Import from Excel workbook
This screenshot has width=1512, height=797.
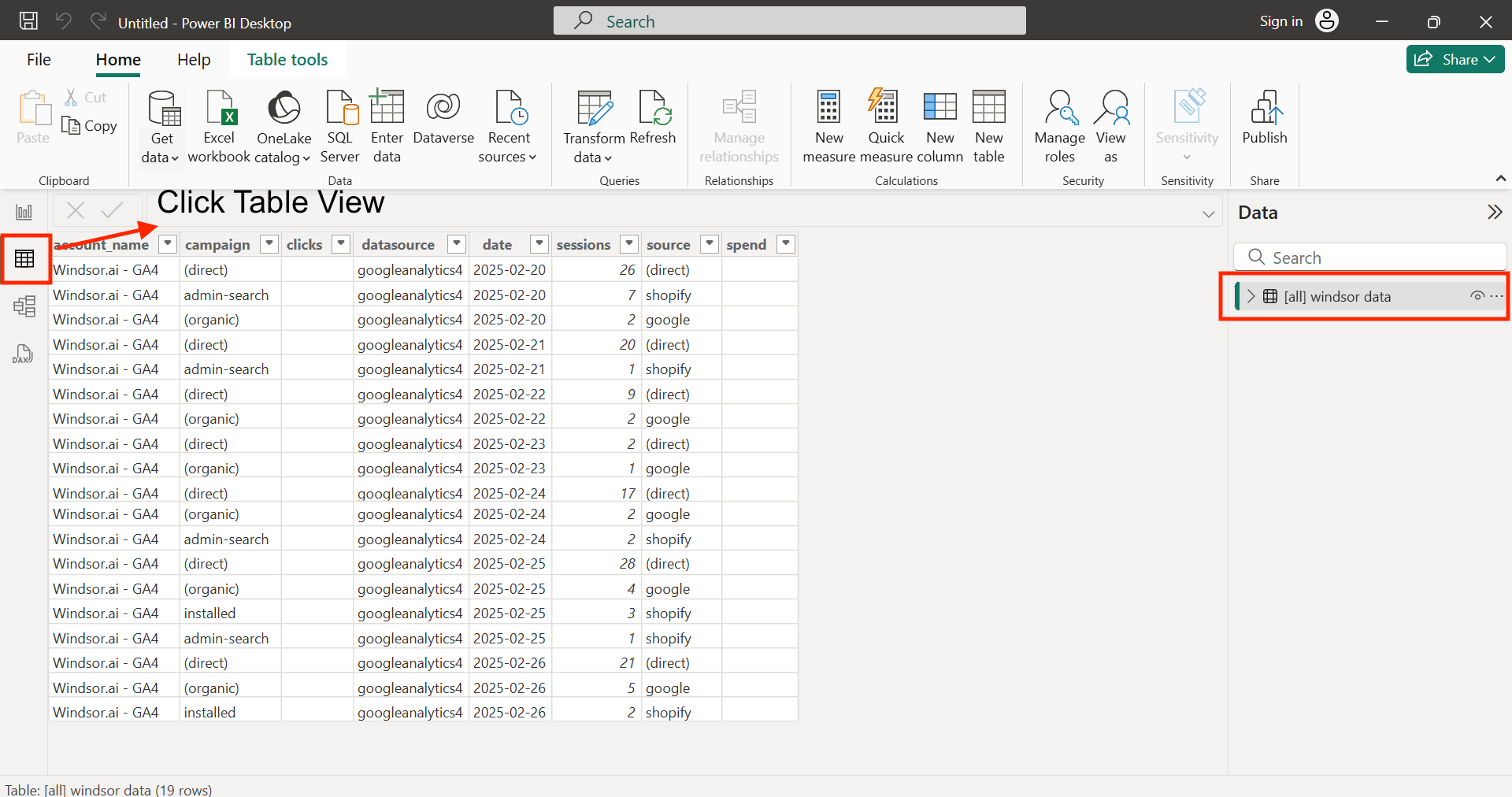tap(219, 128)
